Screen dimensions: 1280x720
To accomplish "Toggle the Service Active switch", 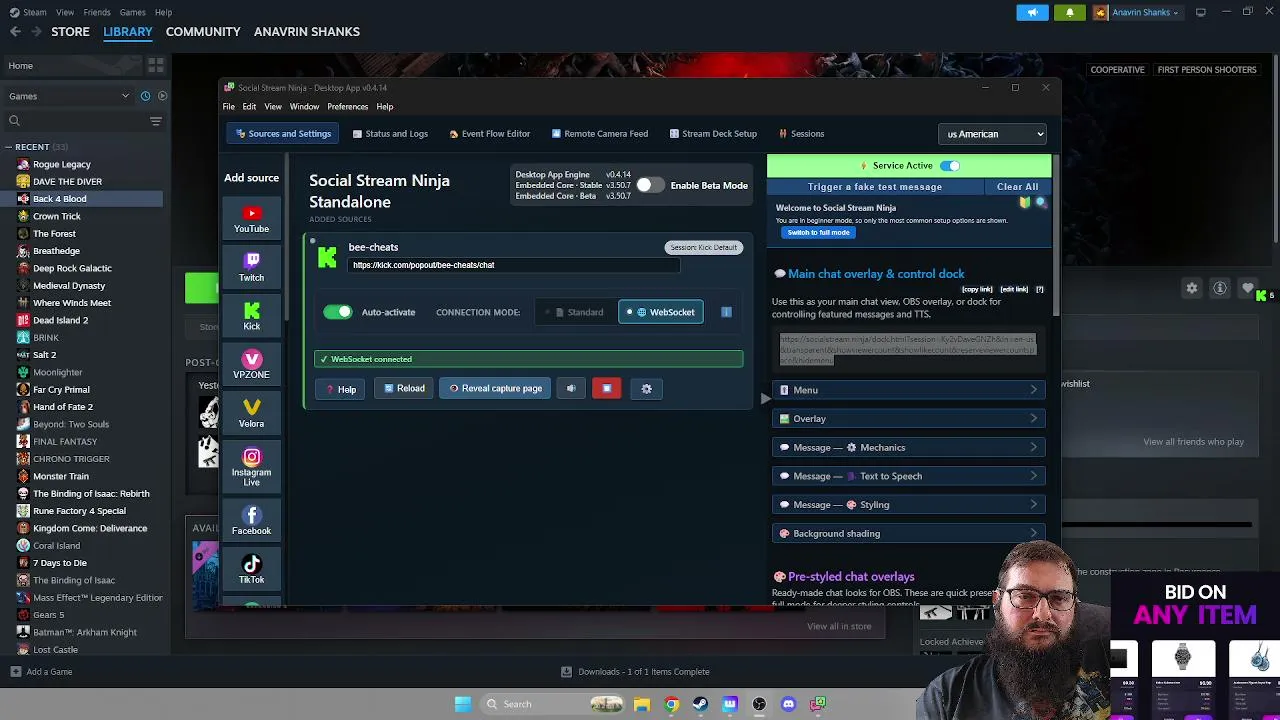I will (950, 166).
